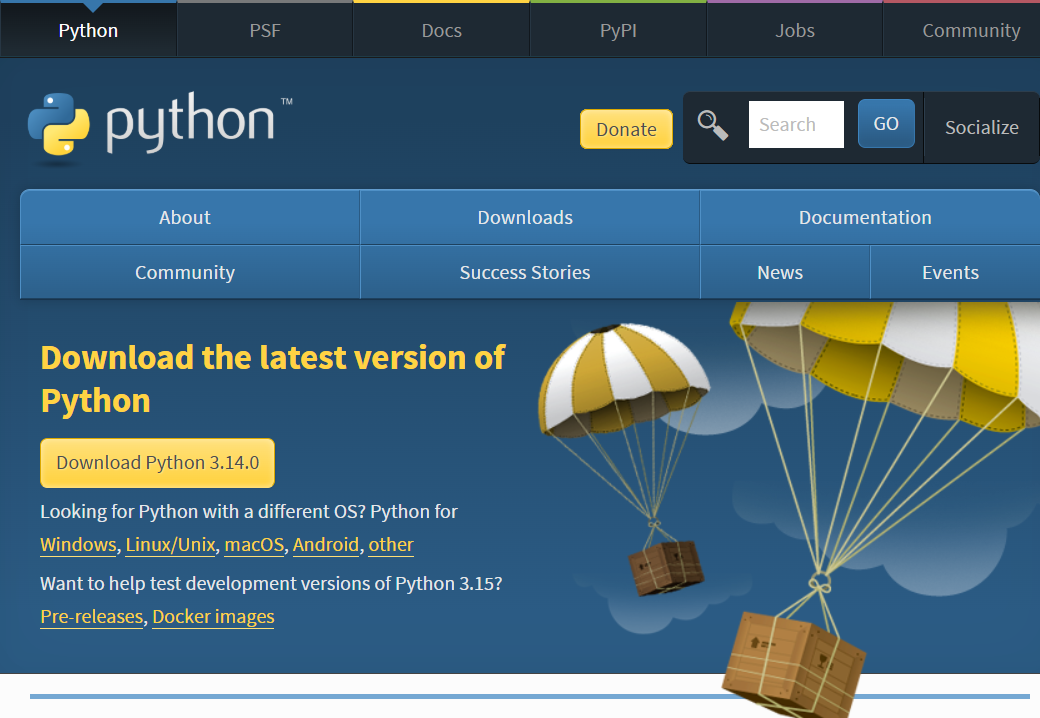
Task: Open the Events section
Action: tap(950, 272)
